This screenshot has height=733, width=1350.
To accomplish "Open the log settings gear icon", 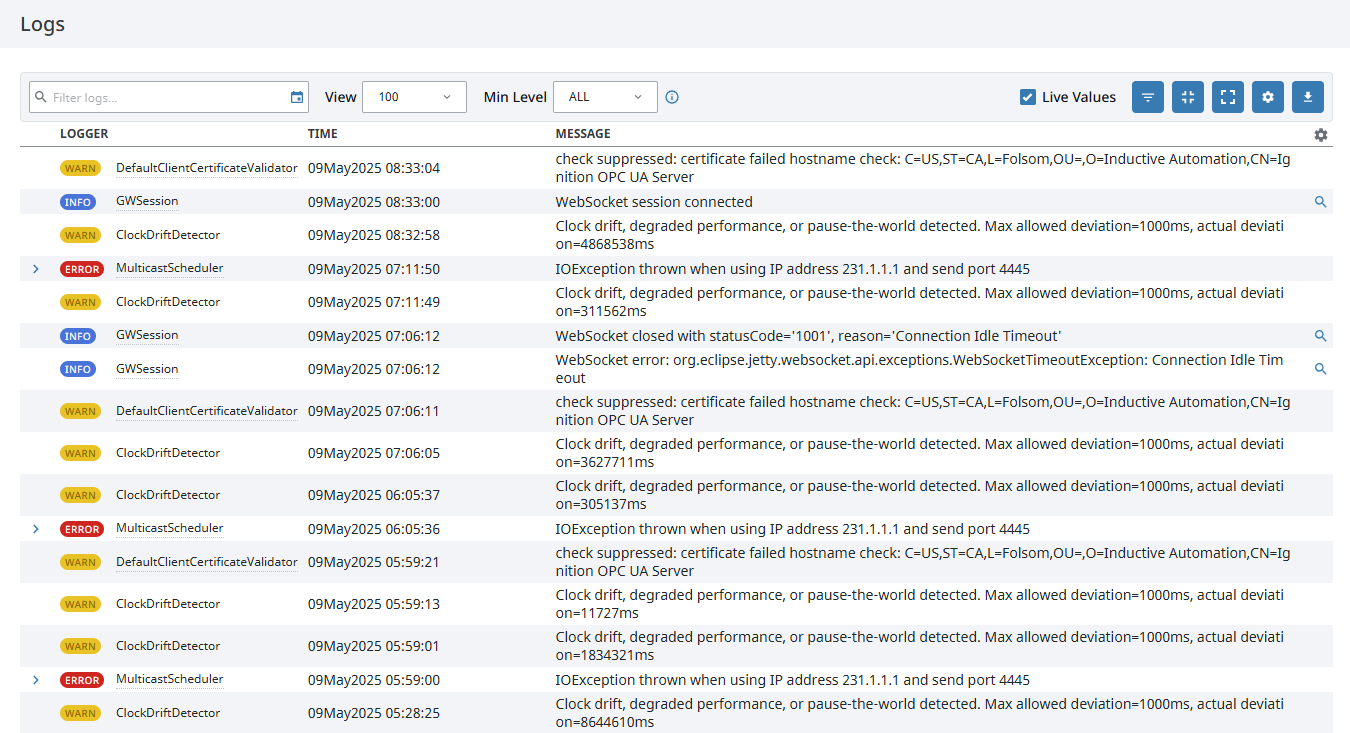I will 1267,97.
